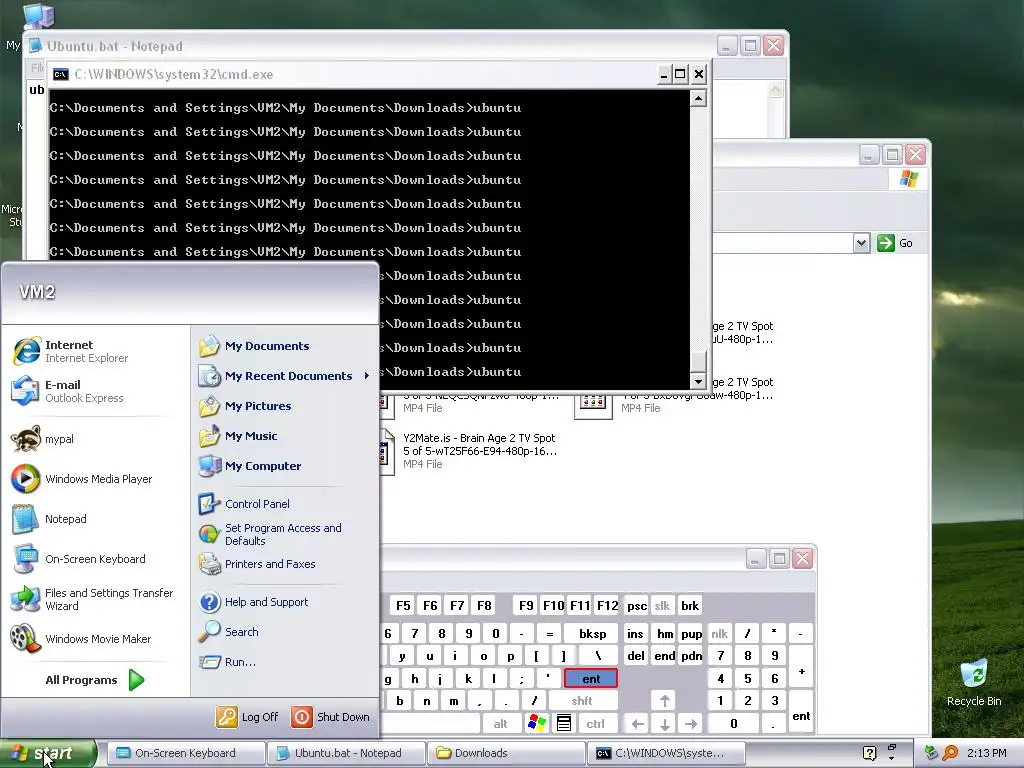Screen dimensions: 1024x768
Task: Click the right arrow key on keyboard
Action: click(691, 724)
